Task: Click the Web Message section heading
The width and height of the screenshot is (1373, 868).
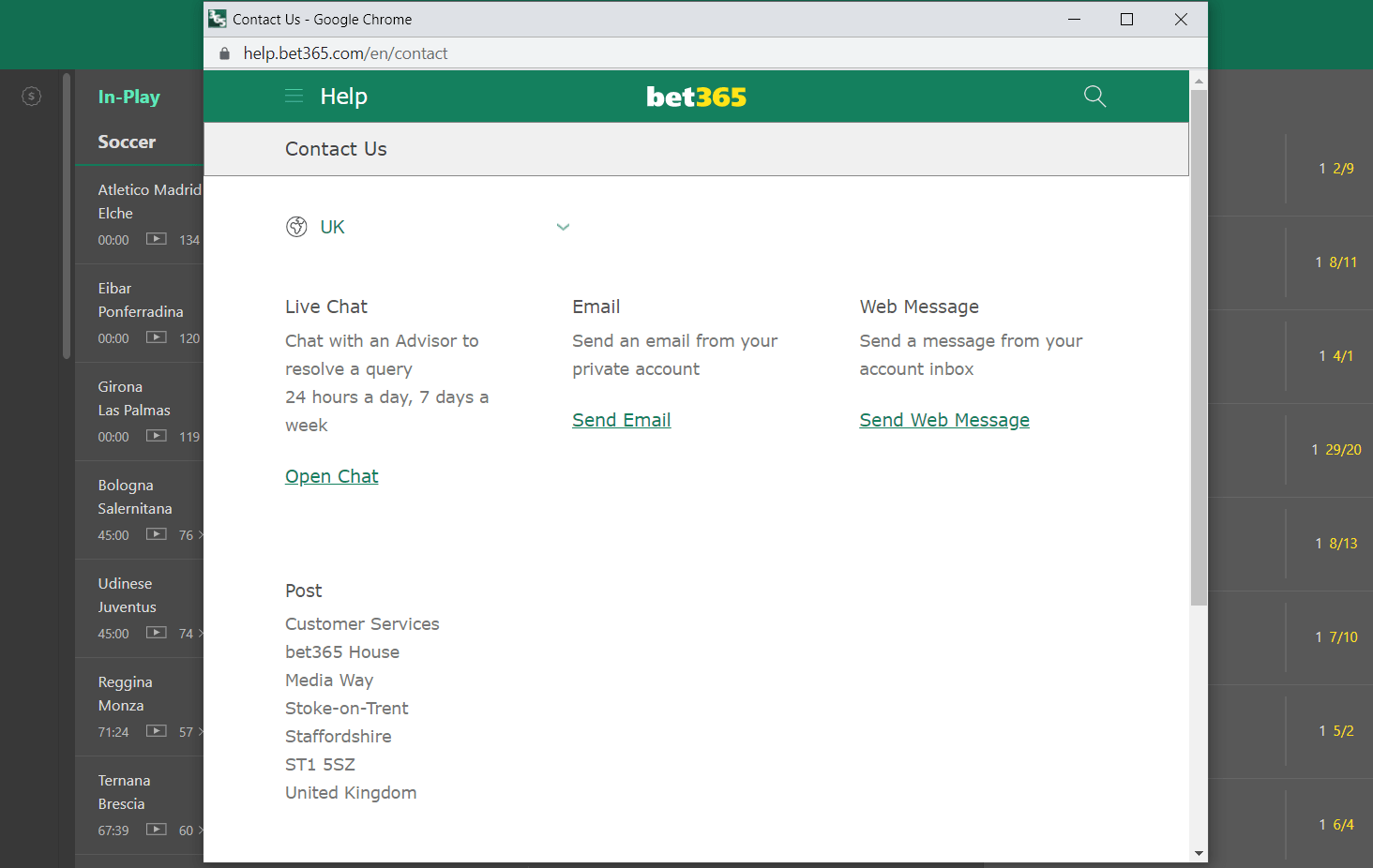Action: [x=919, y=307]
